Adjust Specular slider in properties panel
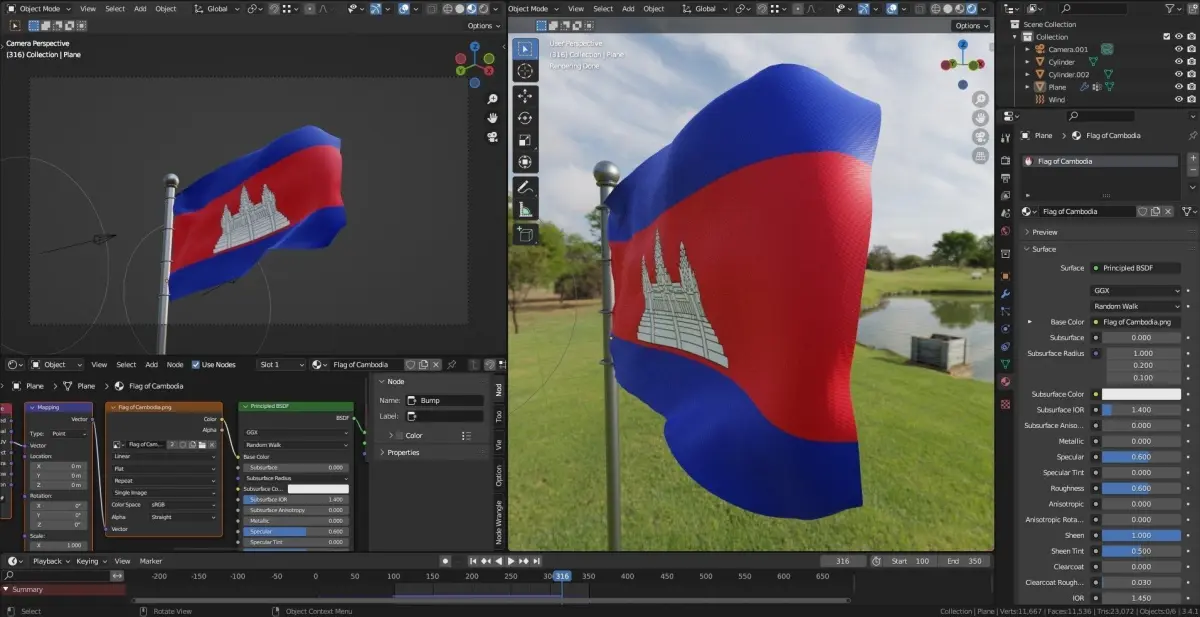Image resolution: width=1200 pixels, height=617 pixels. 1141,457
